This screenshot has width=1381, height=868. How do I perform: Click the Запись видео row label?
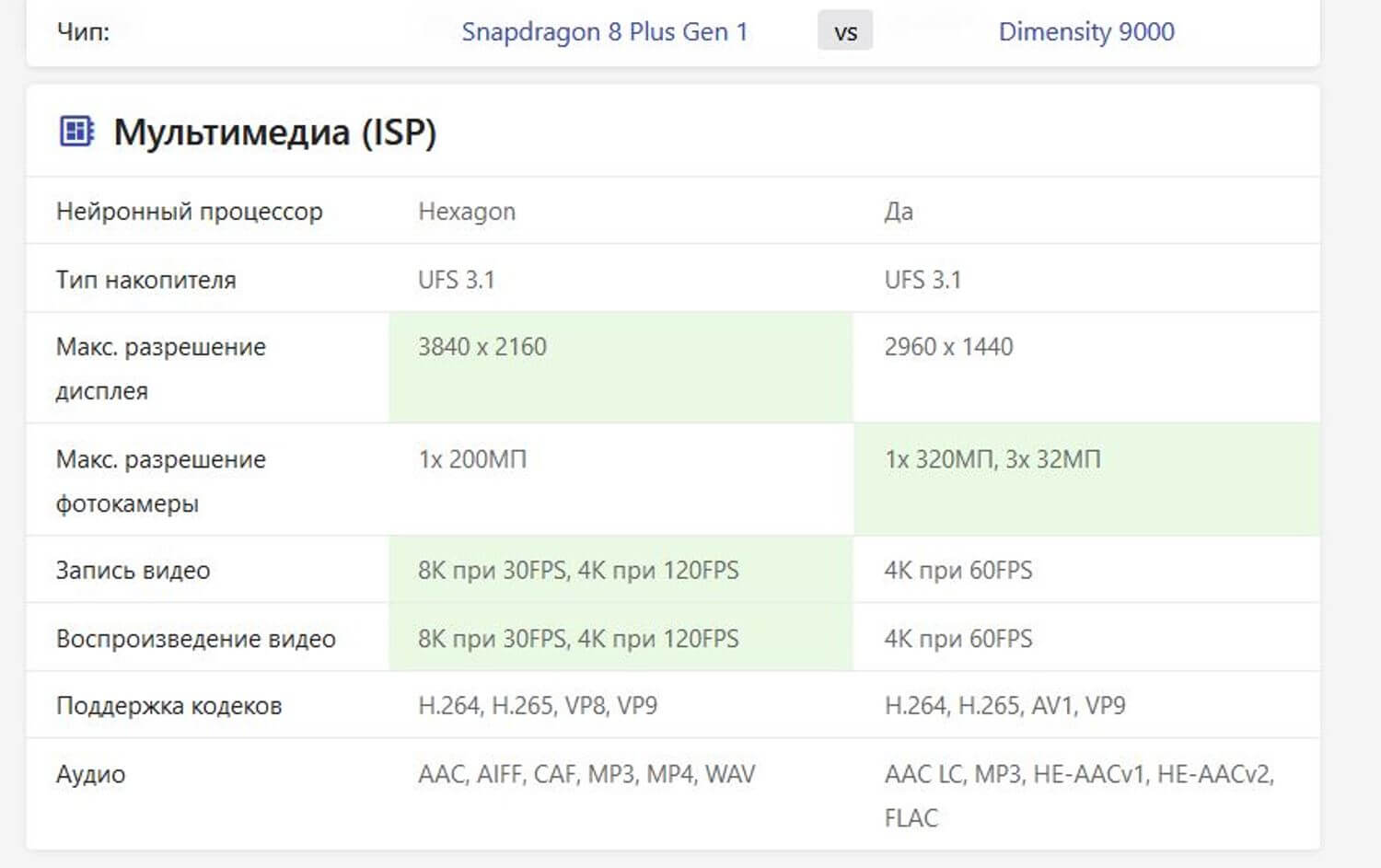133,570
